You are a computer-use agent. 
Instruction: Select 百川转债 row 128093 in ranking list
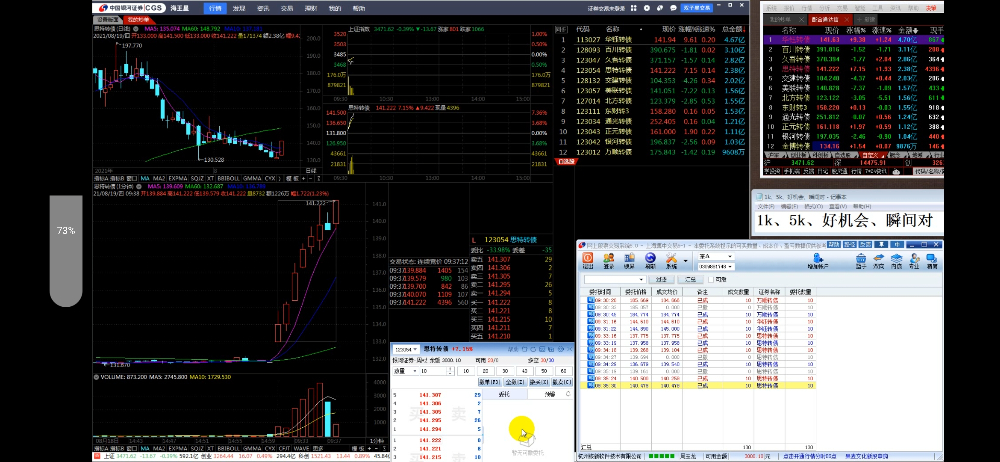coord(651,50)
